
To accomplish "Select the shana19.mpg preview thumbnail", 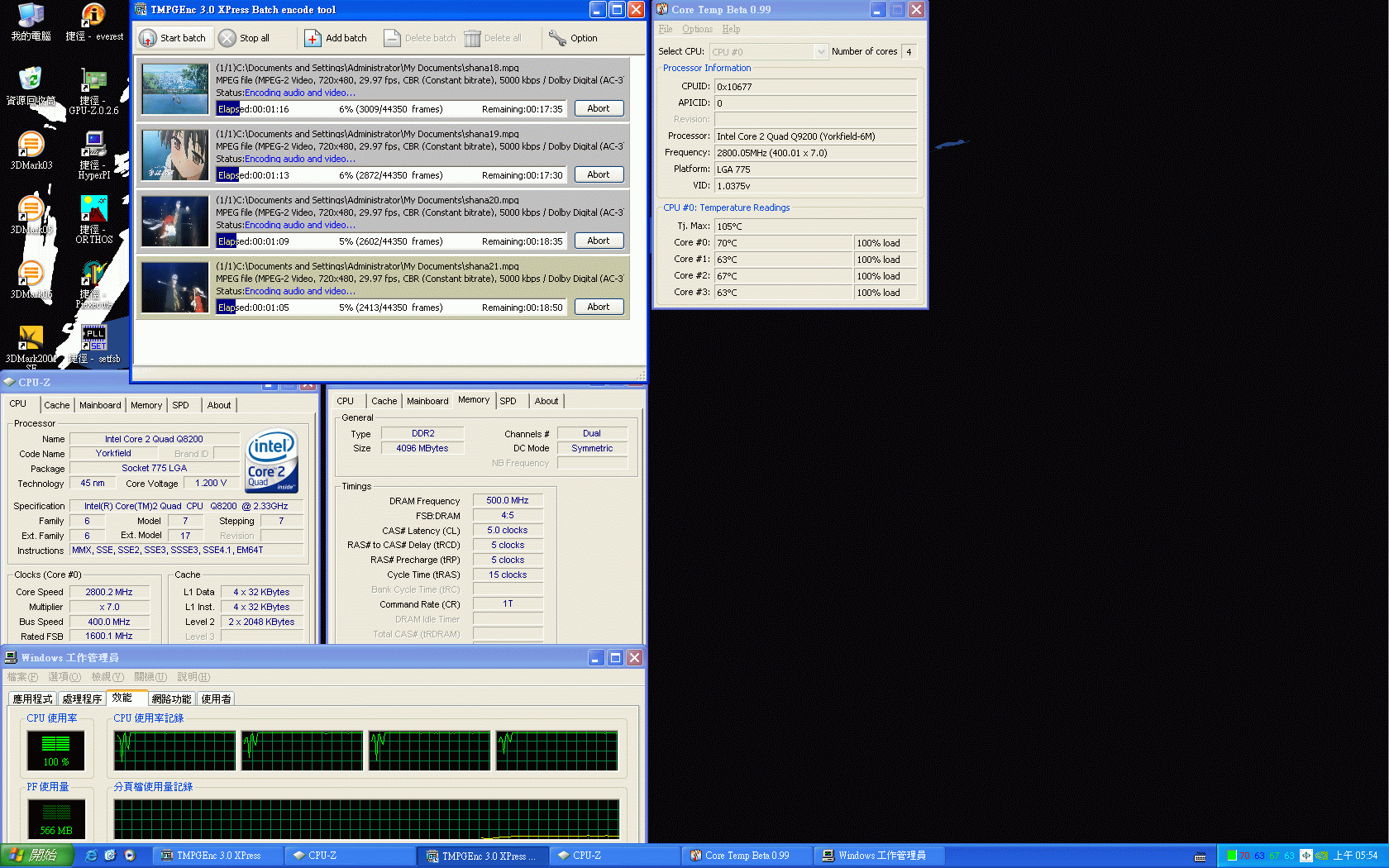I will (x=175, y=155).
